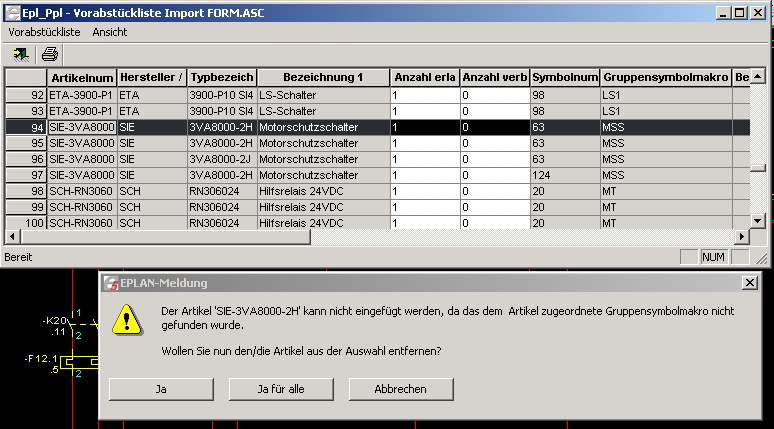Click NUM indicator in status bar
This screenshot has height=429, width=774.
713,257
